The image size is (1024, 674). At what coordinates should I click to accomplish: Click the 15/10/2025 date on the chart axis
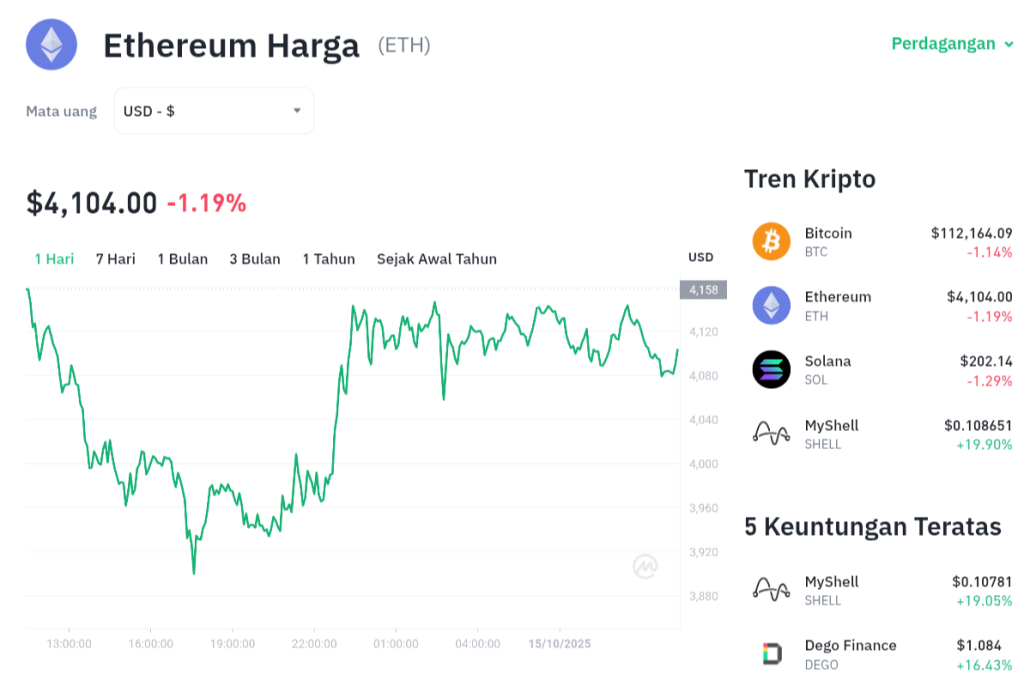coord(558,644)
